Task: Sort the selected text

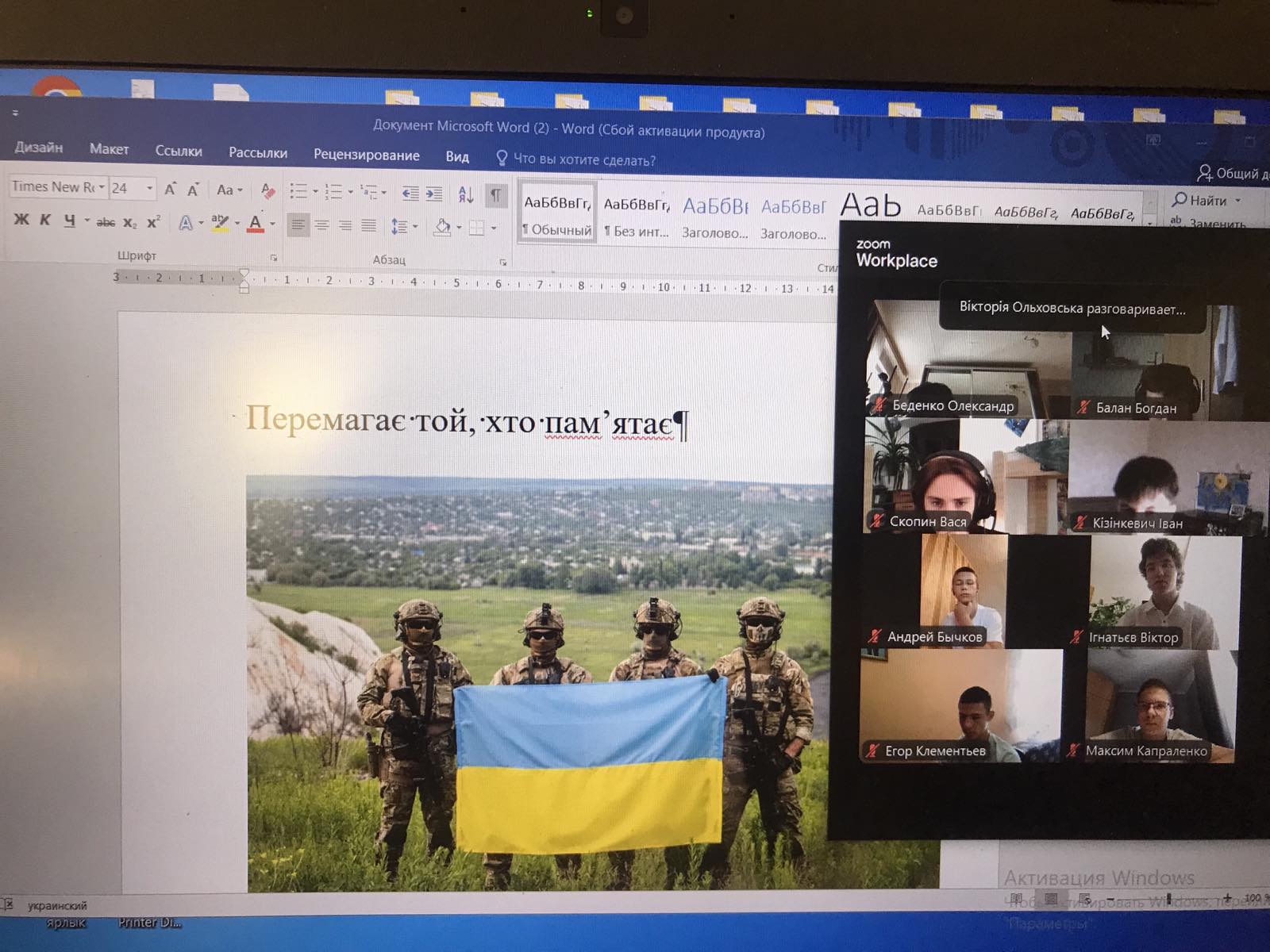Action: coord(466,194)
